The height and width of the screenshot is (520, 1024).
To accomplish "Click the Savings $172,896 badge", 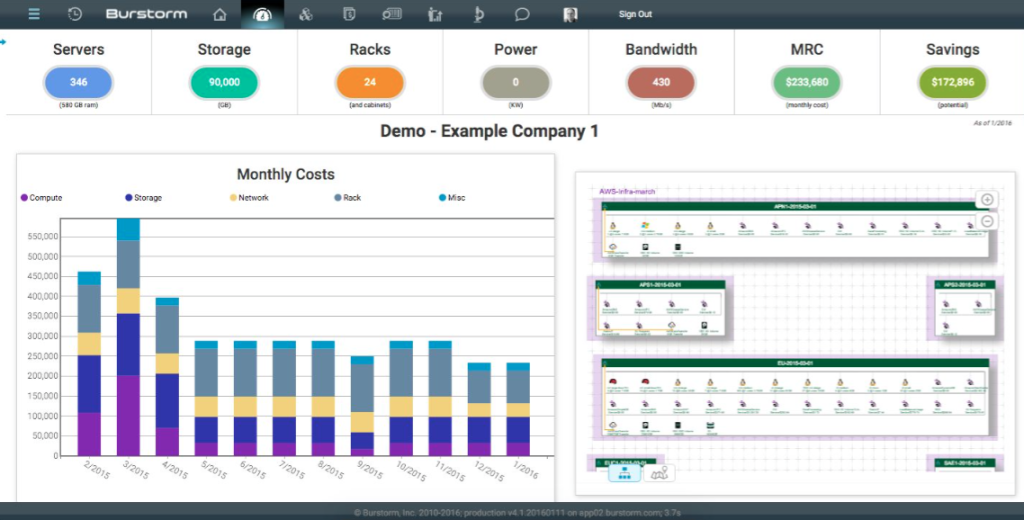I will pyautogui.click(x=952, y=82).
